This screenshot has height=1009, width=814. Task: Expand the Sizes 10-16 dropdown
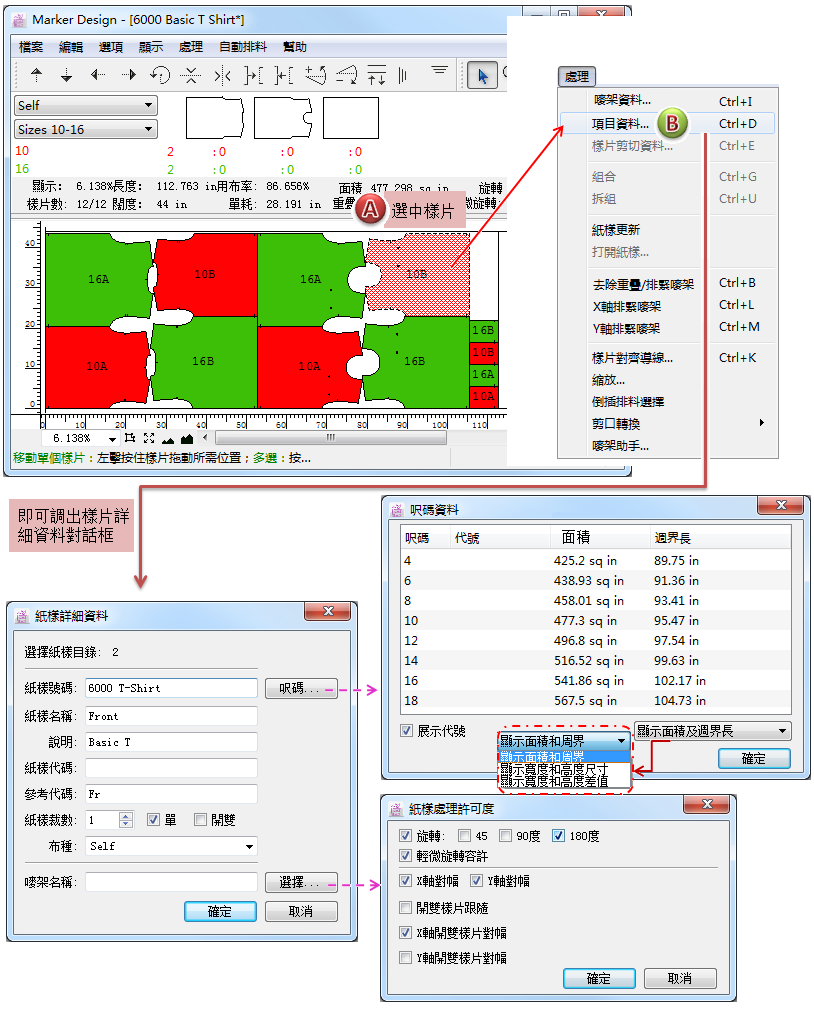coord(86,129)
